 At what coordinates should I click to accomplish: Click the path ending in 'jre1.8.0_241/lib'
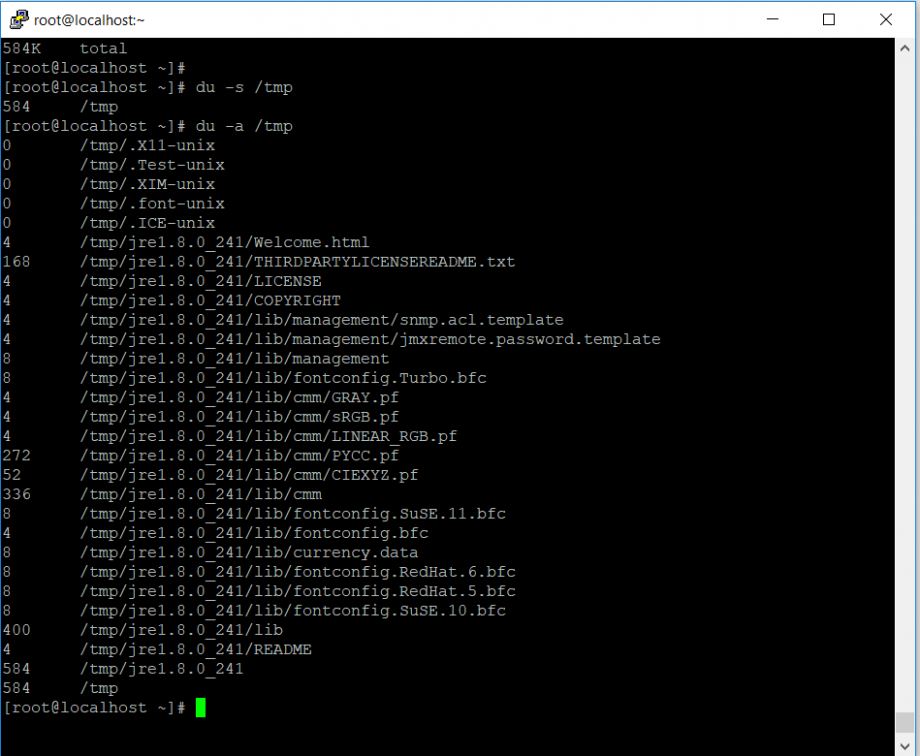click(181, 630)
